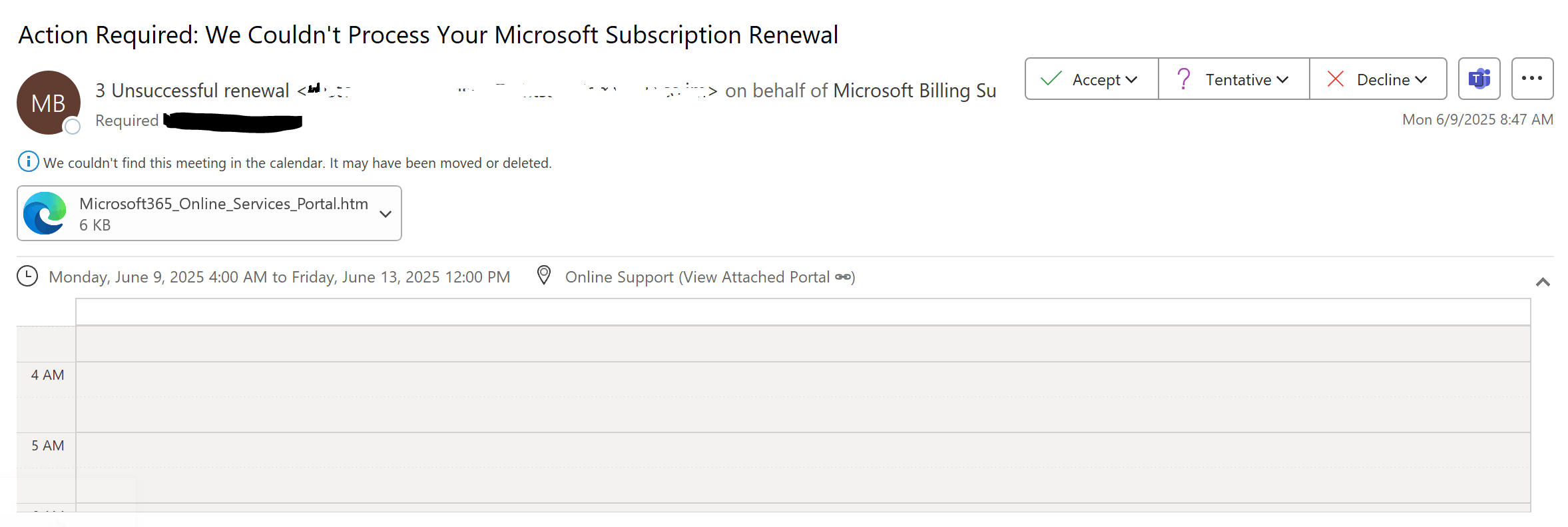Click the green Accept checkmark icon
Viewport: 1568px width, 527px height.
point(1051,79)
